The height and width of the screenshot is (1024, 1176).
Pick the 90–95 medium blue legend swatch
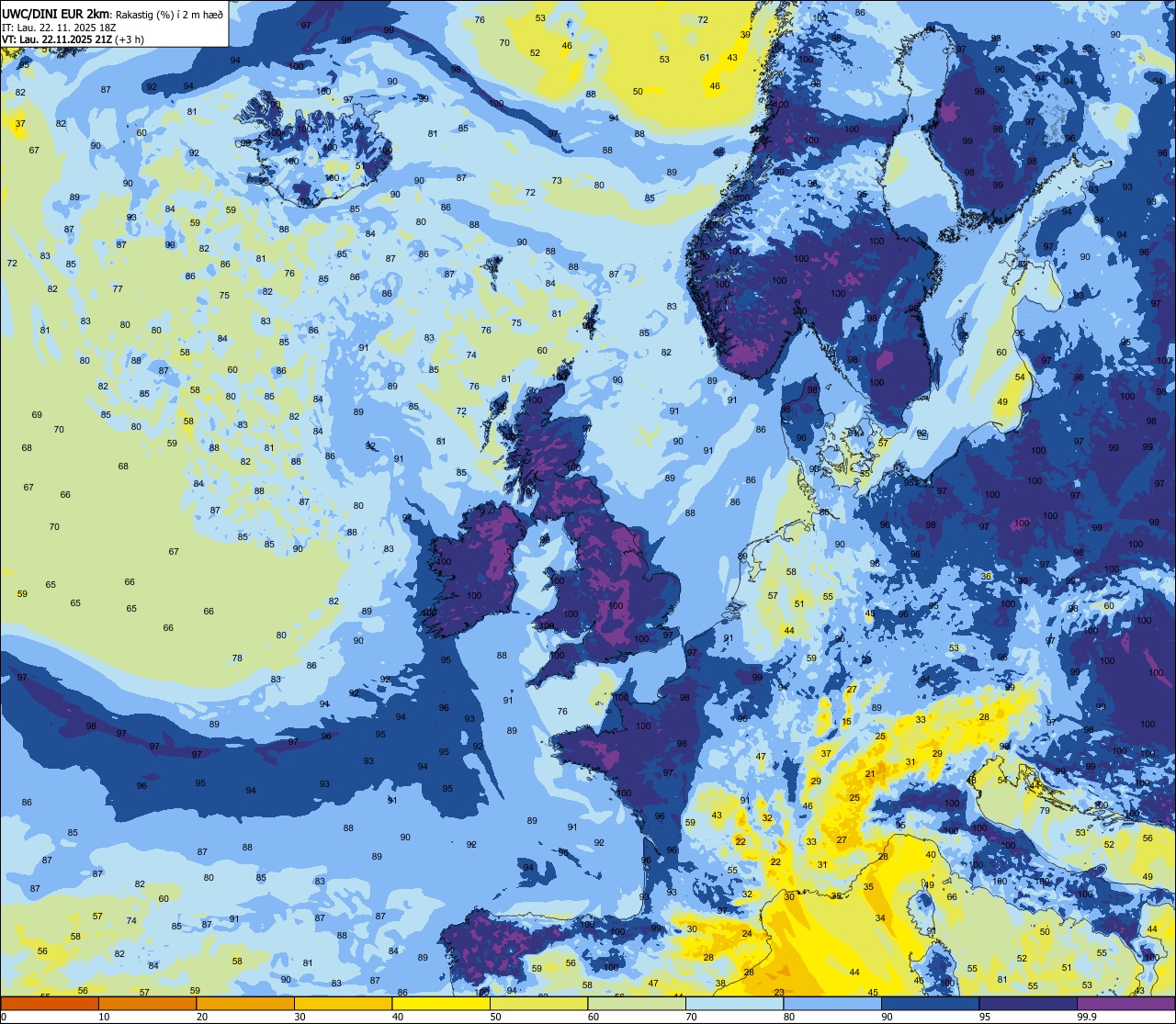tap(930, 1004)
